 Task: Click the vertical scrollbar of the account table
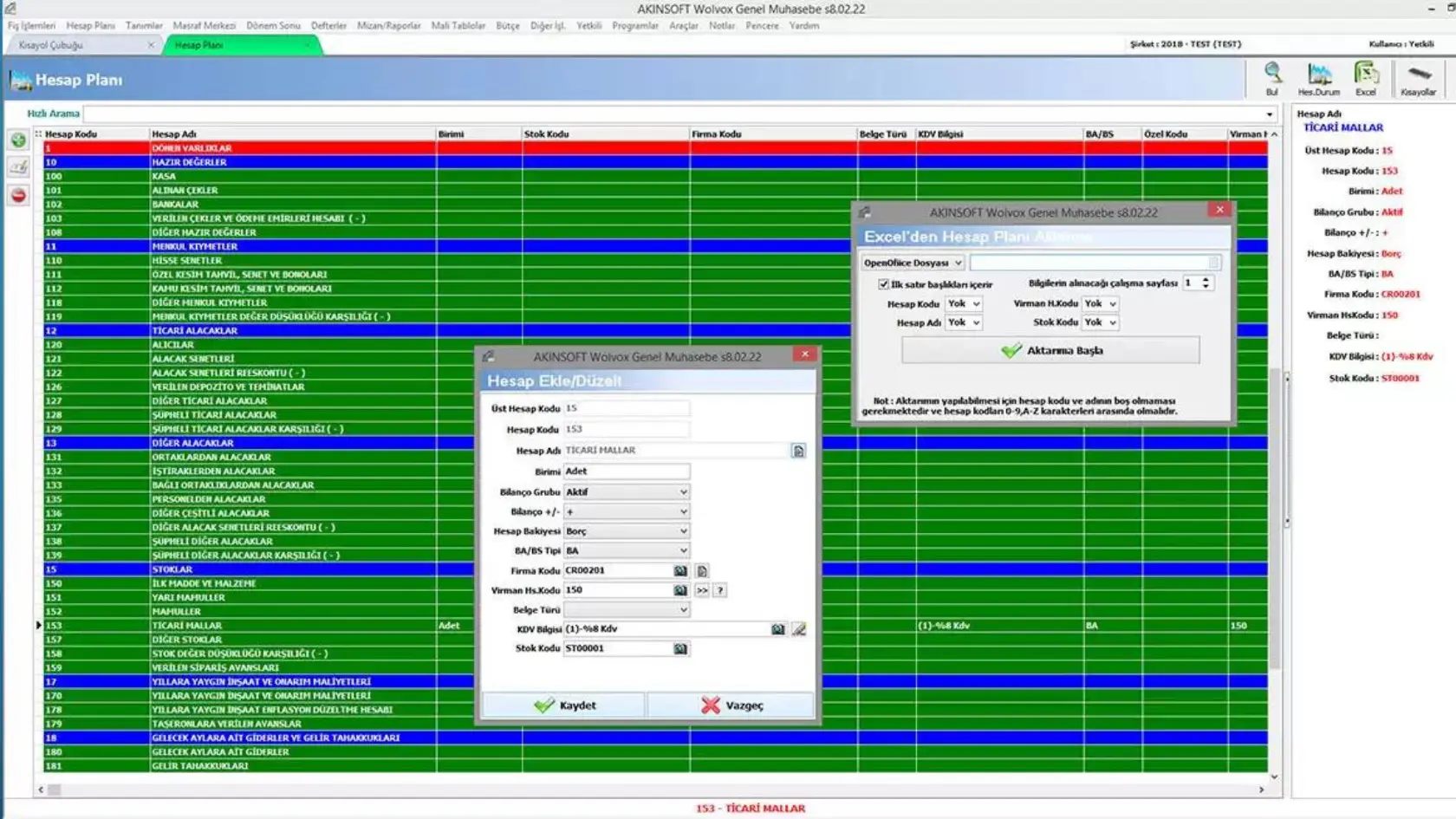point(1274,455)
